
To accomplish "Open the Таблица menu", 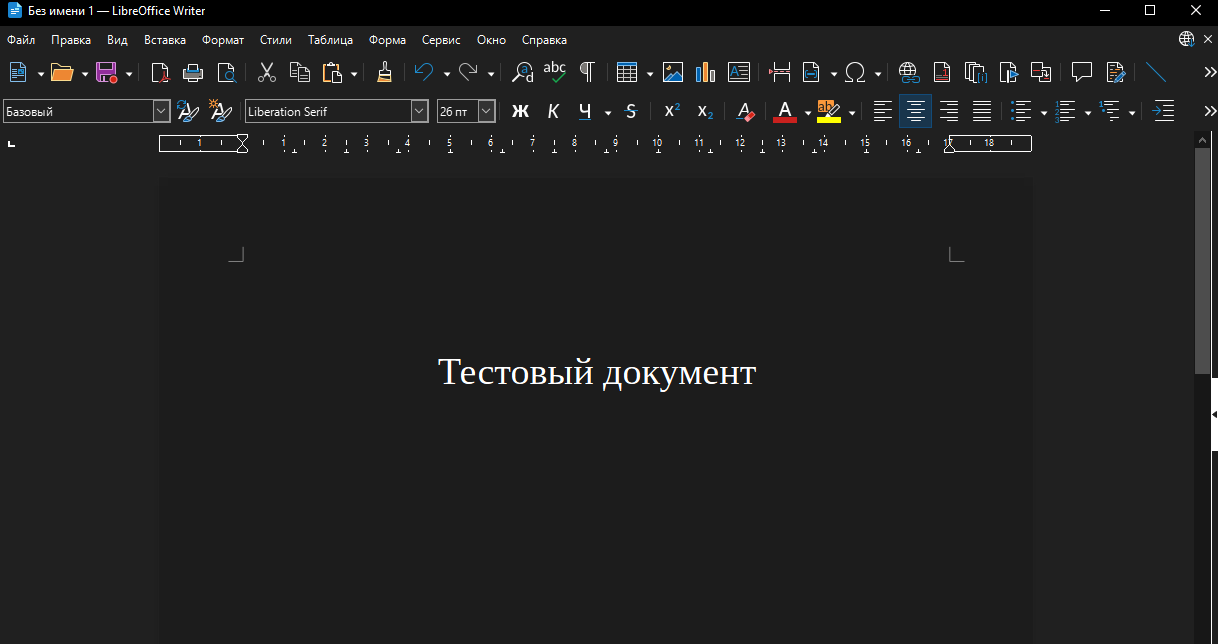I will 330,40.
